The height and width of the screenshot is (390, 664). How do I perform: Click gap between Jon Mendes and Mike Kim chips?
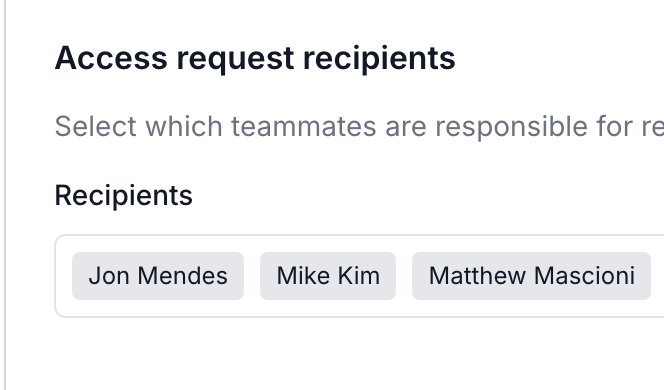252,276
